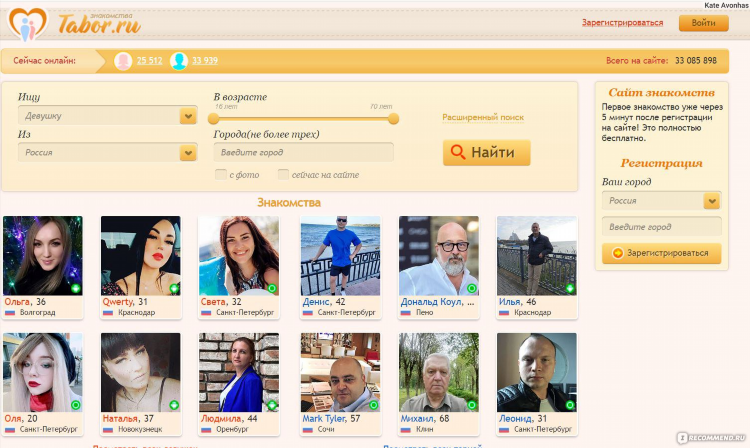Open Света's profile photo
750x448 pixels.
pyautogui.click(x=239, y=255)
